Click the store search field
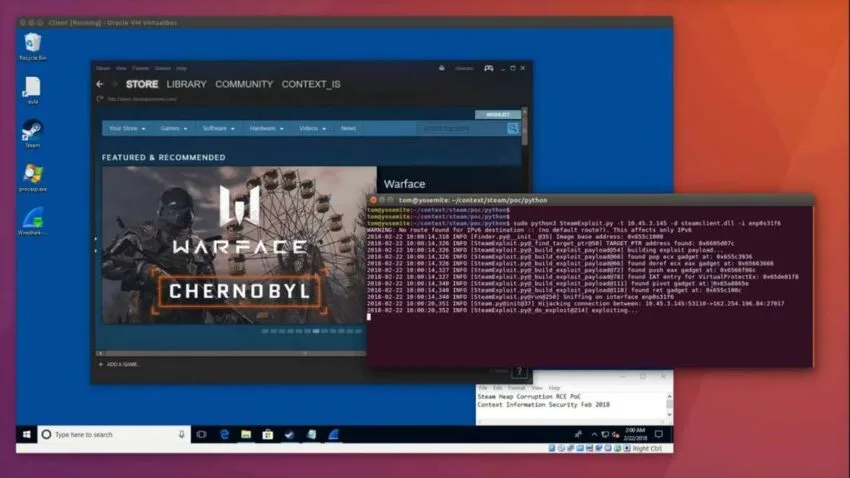The height and width of the screenshot is (478, 850). click(x=462, y=128)
